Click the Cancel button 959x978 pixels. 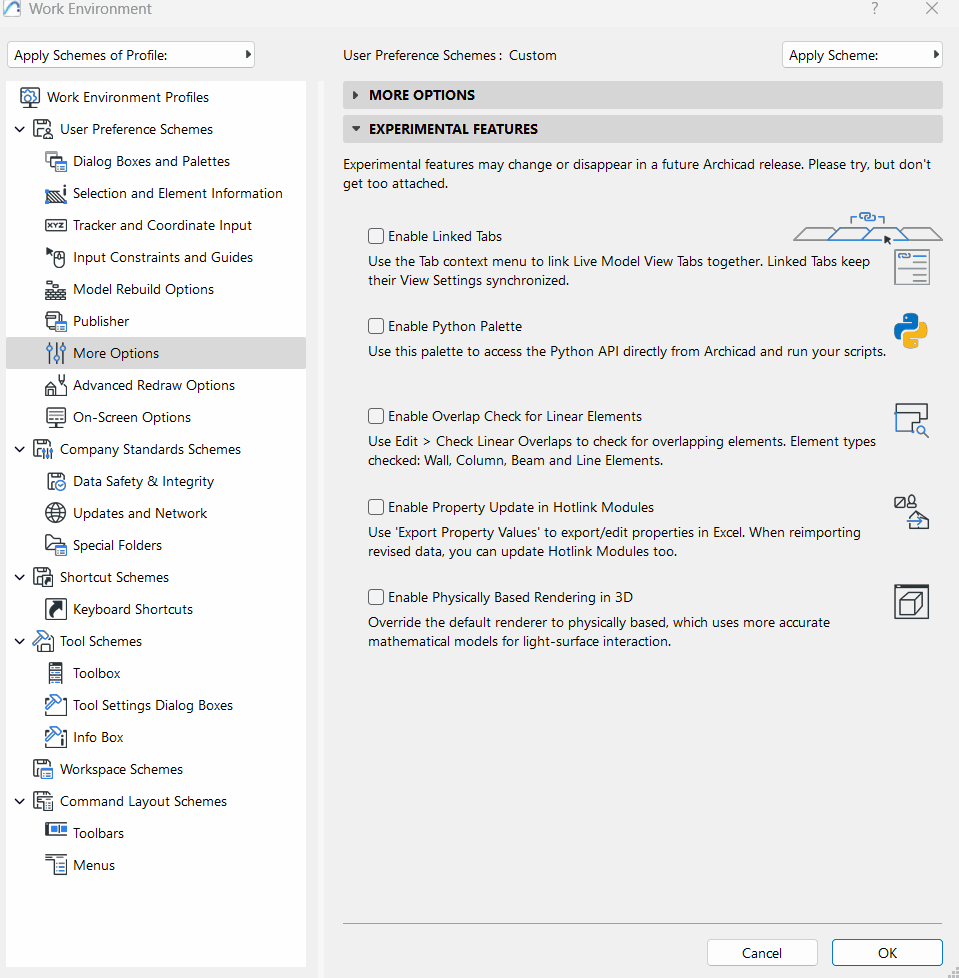tap(762, 952)
